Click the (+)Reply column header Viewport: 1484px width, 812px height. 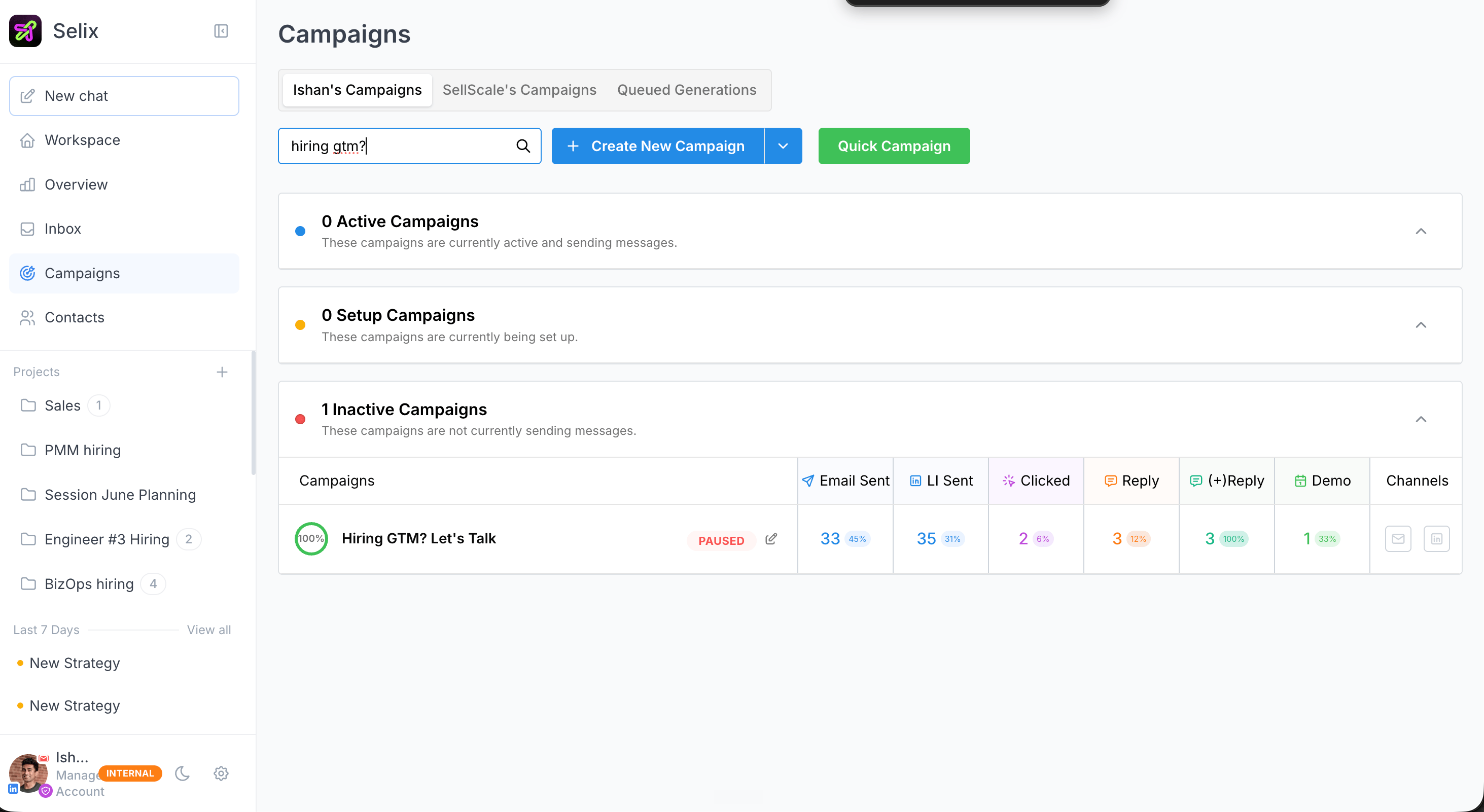pyautogui.click(x=1227, y=481)
